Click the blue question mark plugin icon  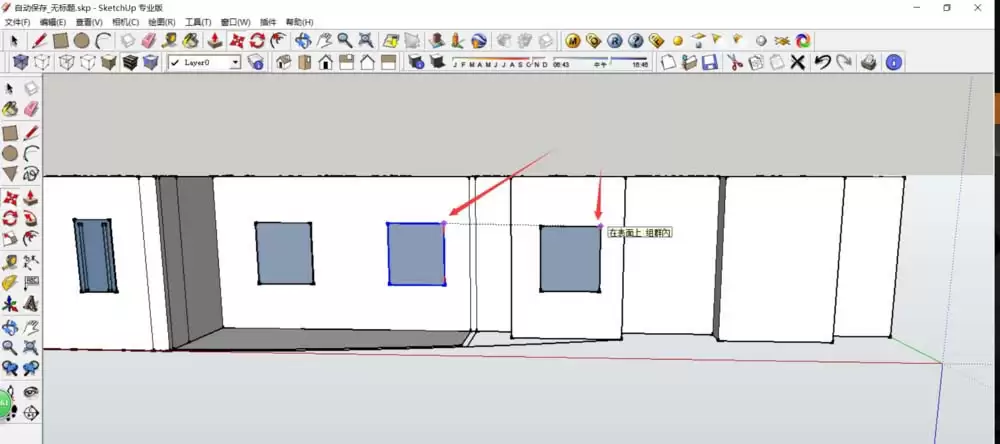click(x=635, y=41)
